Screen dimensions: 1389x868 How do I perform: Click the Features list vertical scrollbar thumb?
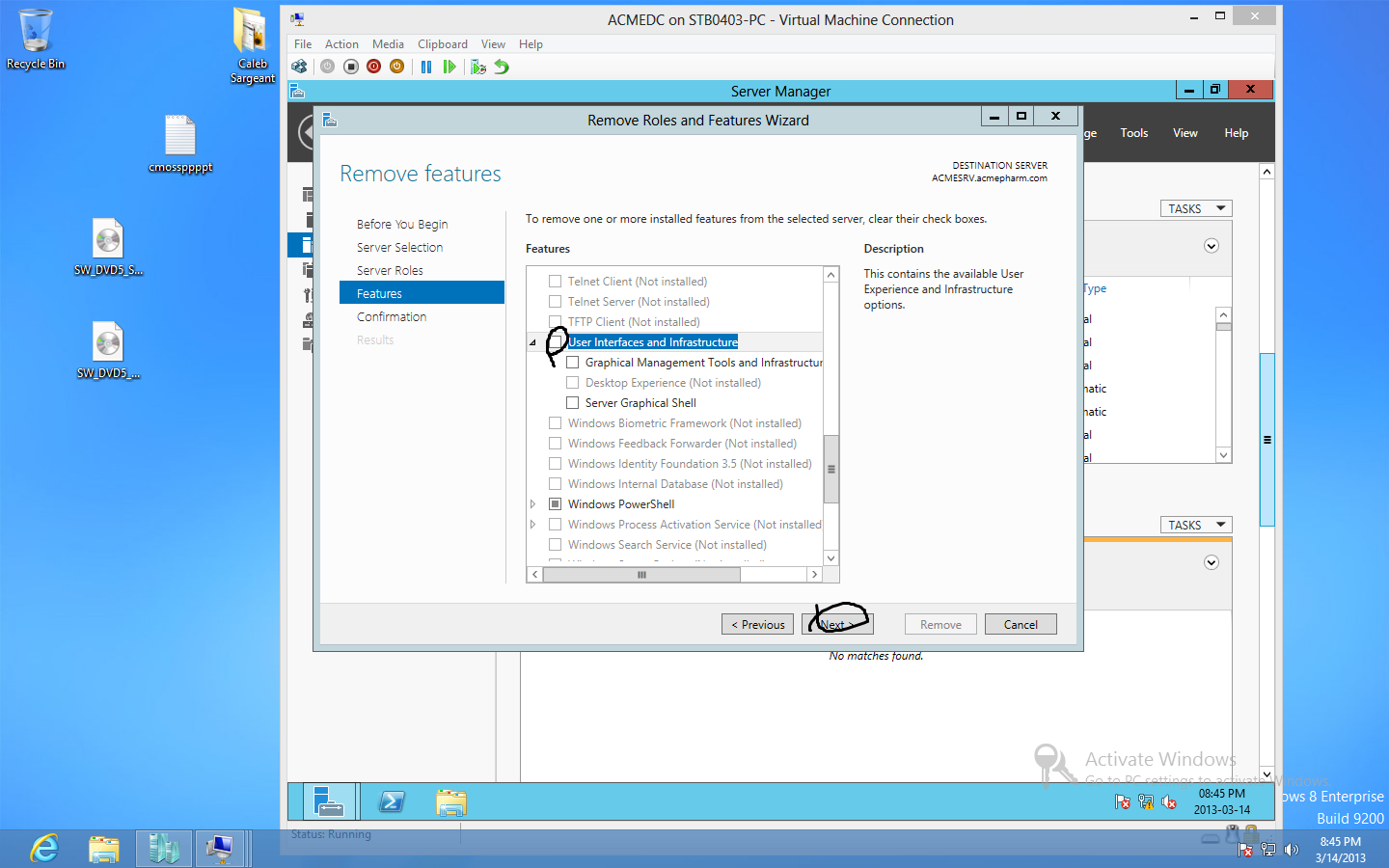831,470
